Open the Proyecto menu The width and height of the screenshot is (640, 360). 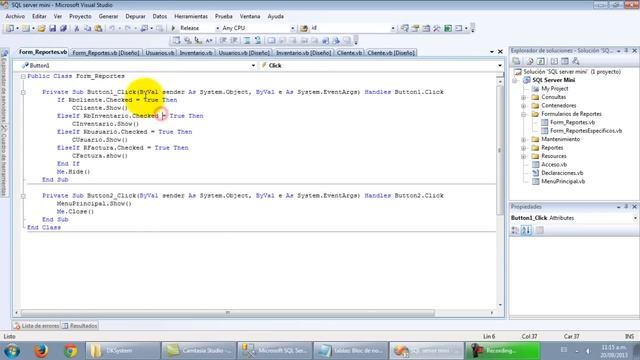click(x=80, y=16)
